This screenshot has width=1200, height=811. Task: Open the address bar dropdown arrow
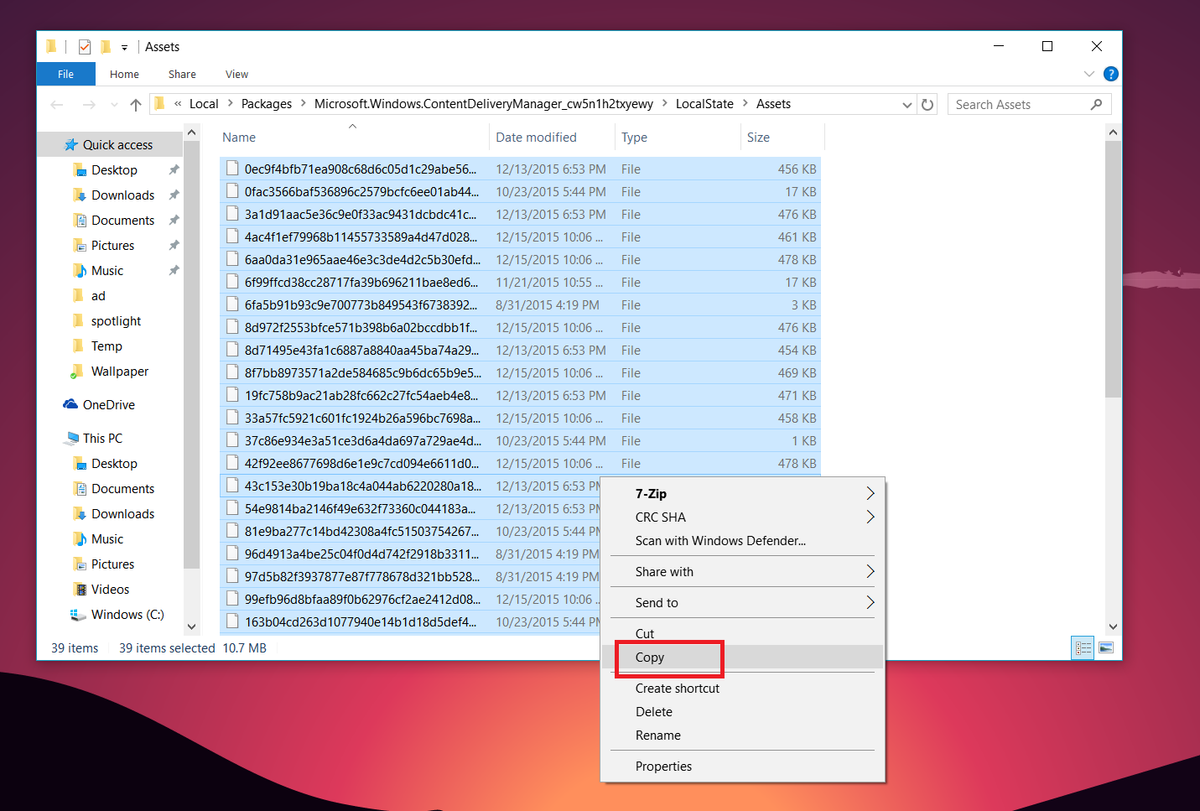907,103
